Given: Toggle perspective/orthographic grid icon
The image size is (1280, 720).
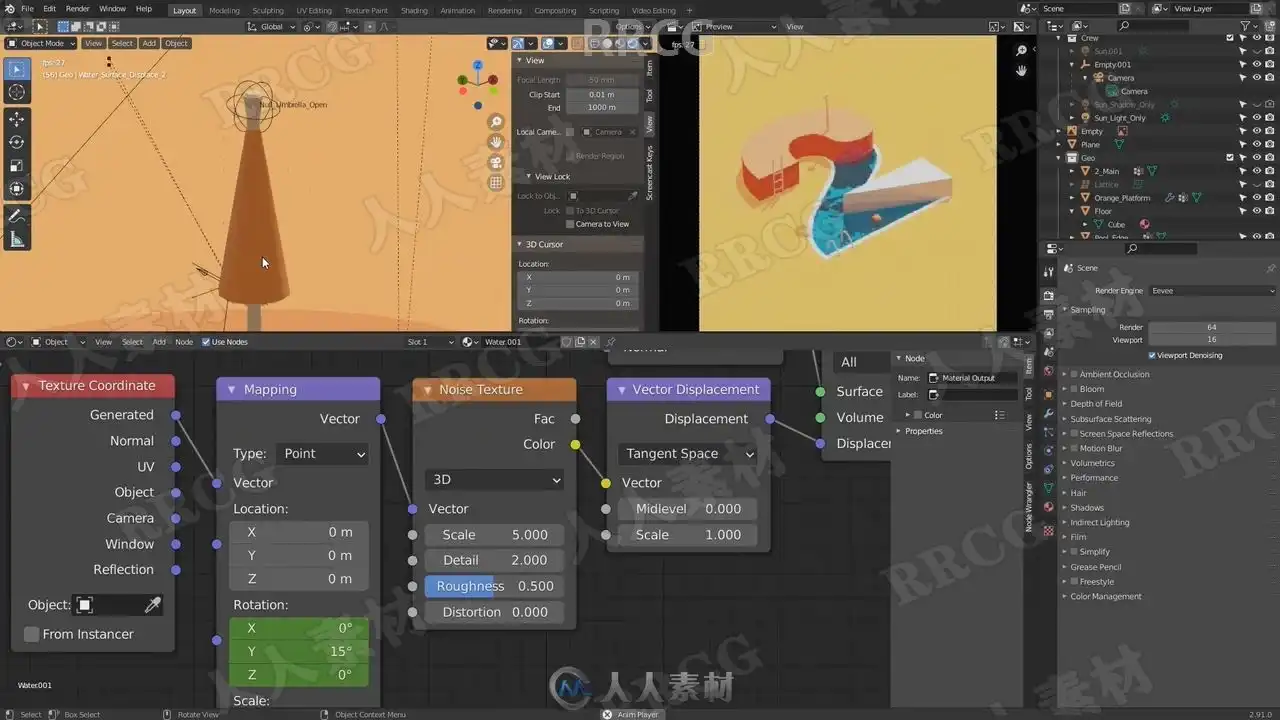Looking at the screenshot, I should [496, 183].
